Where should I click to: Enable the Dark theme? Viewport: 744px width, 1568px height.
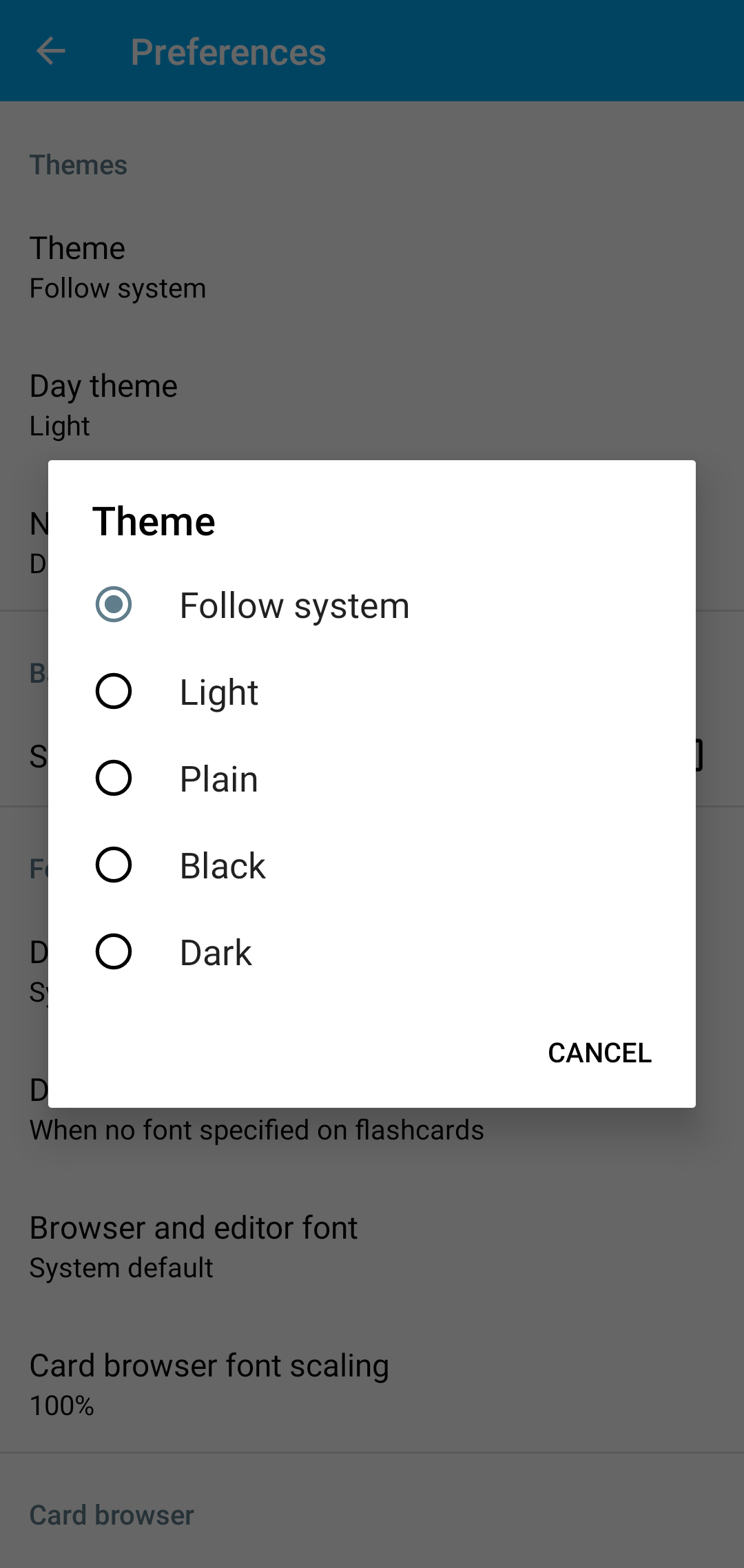click(x=114, y=952)
